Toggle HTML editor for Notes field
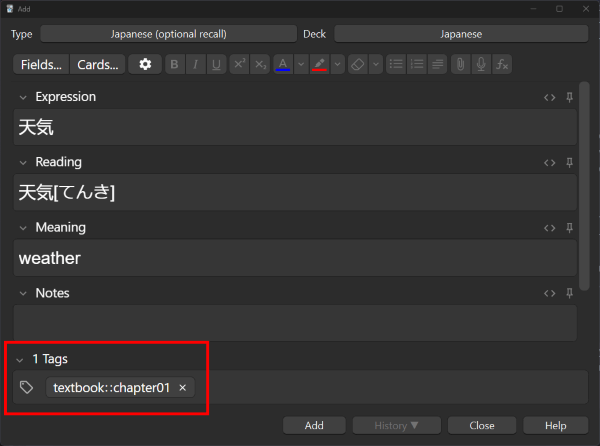This screenshot has width=600, height=446. point(549,293)
